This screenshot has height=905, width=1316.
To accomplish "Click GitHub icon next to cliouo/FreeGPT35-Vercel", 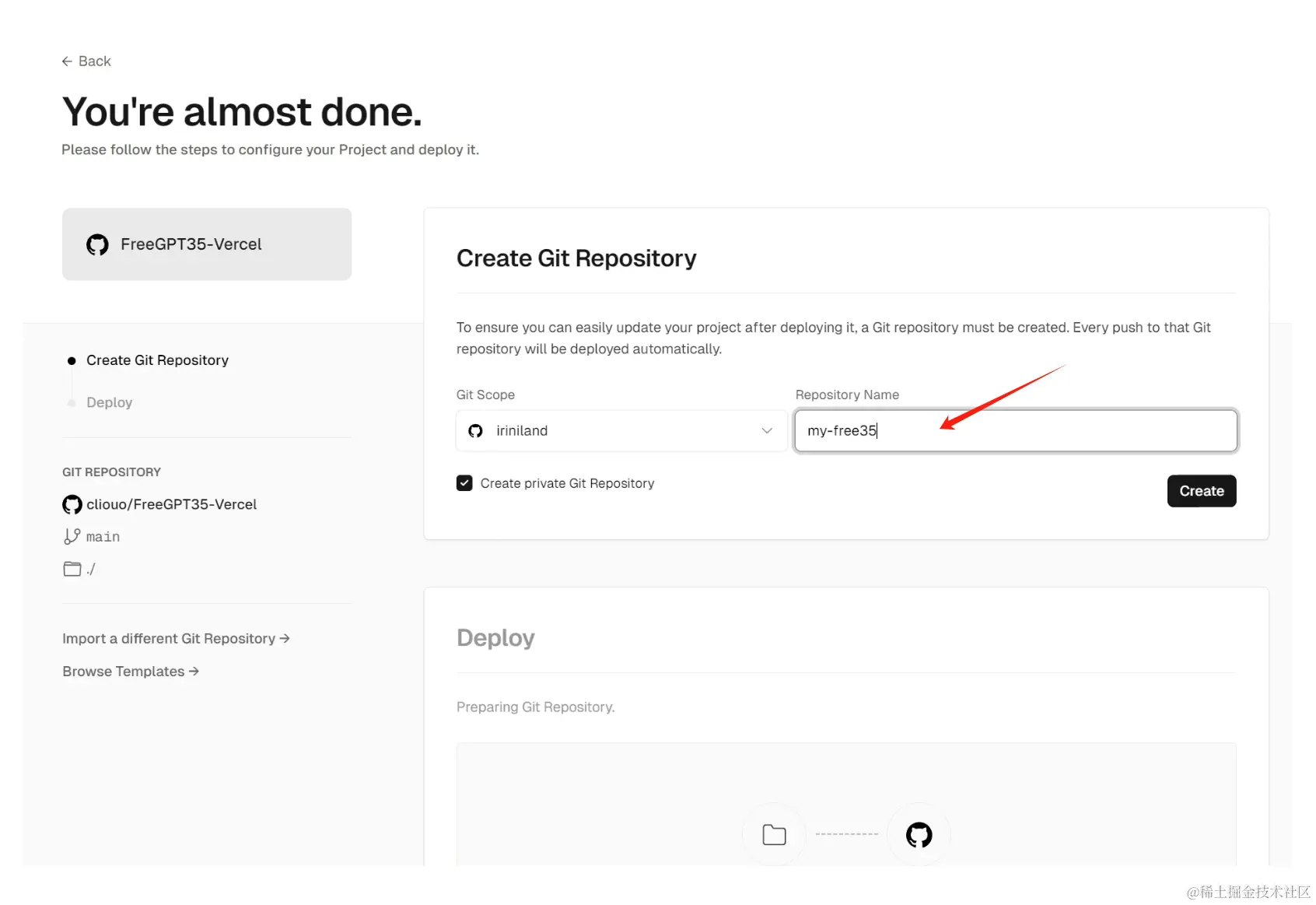I will click(x=72, y=505).
